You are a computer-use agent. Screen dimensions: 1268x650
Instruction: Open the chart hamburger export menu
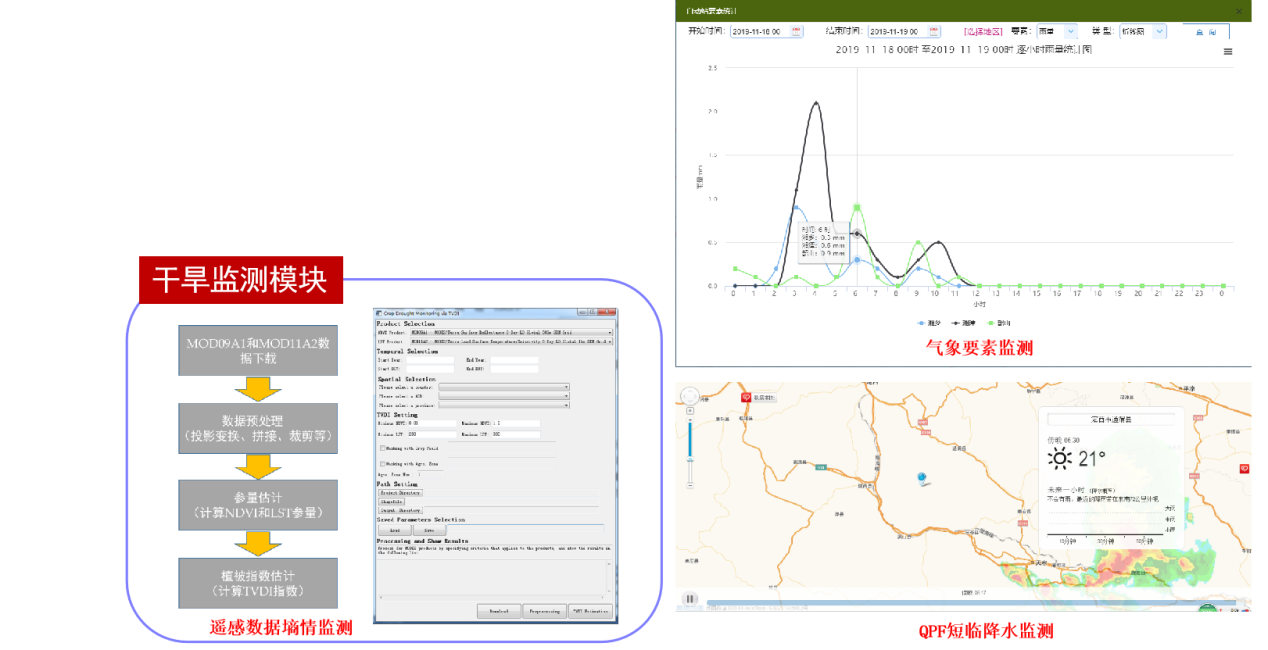point(1228,51)
